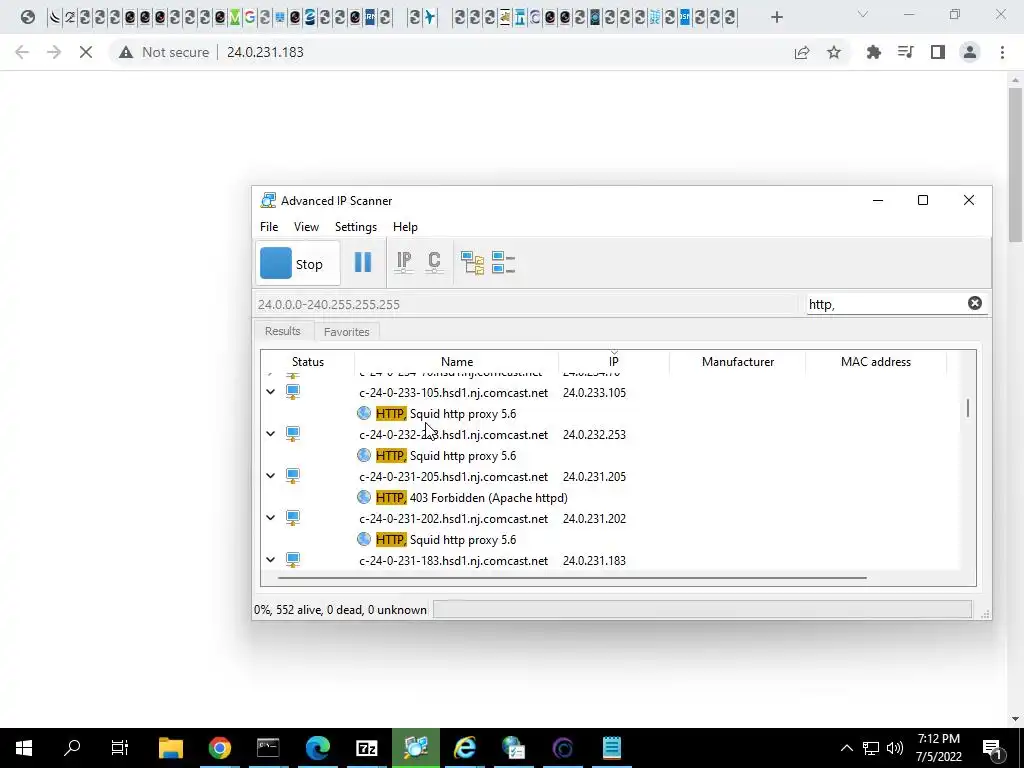Open Chrome's three-dot menu

[x=1002, y=52]
